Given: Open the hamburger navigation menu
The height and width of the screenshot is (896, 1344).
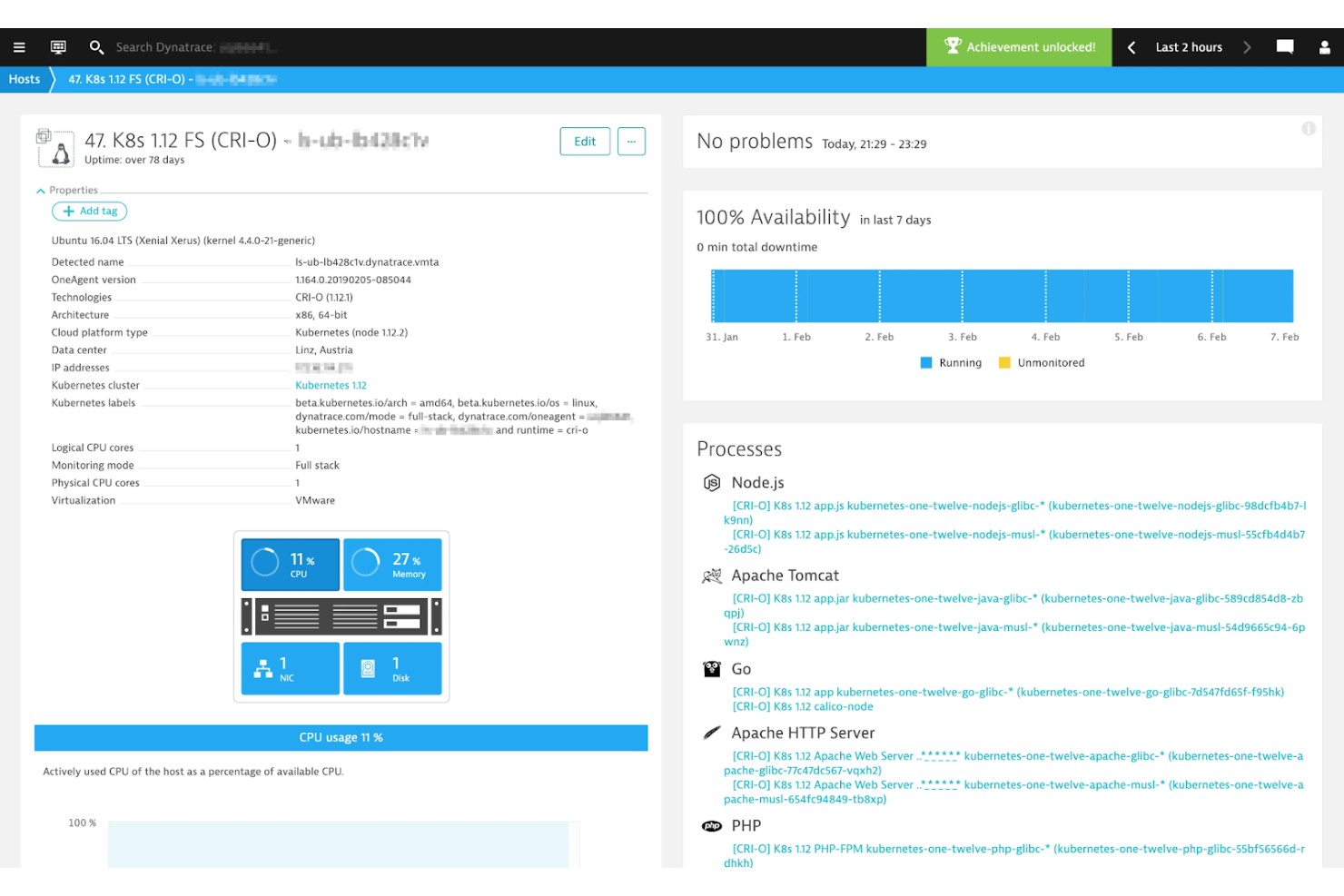Looking at the screenshot, I should [x=19, y=47].
